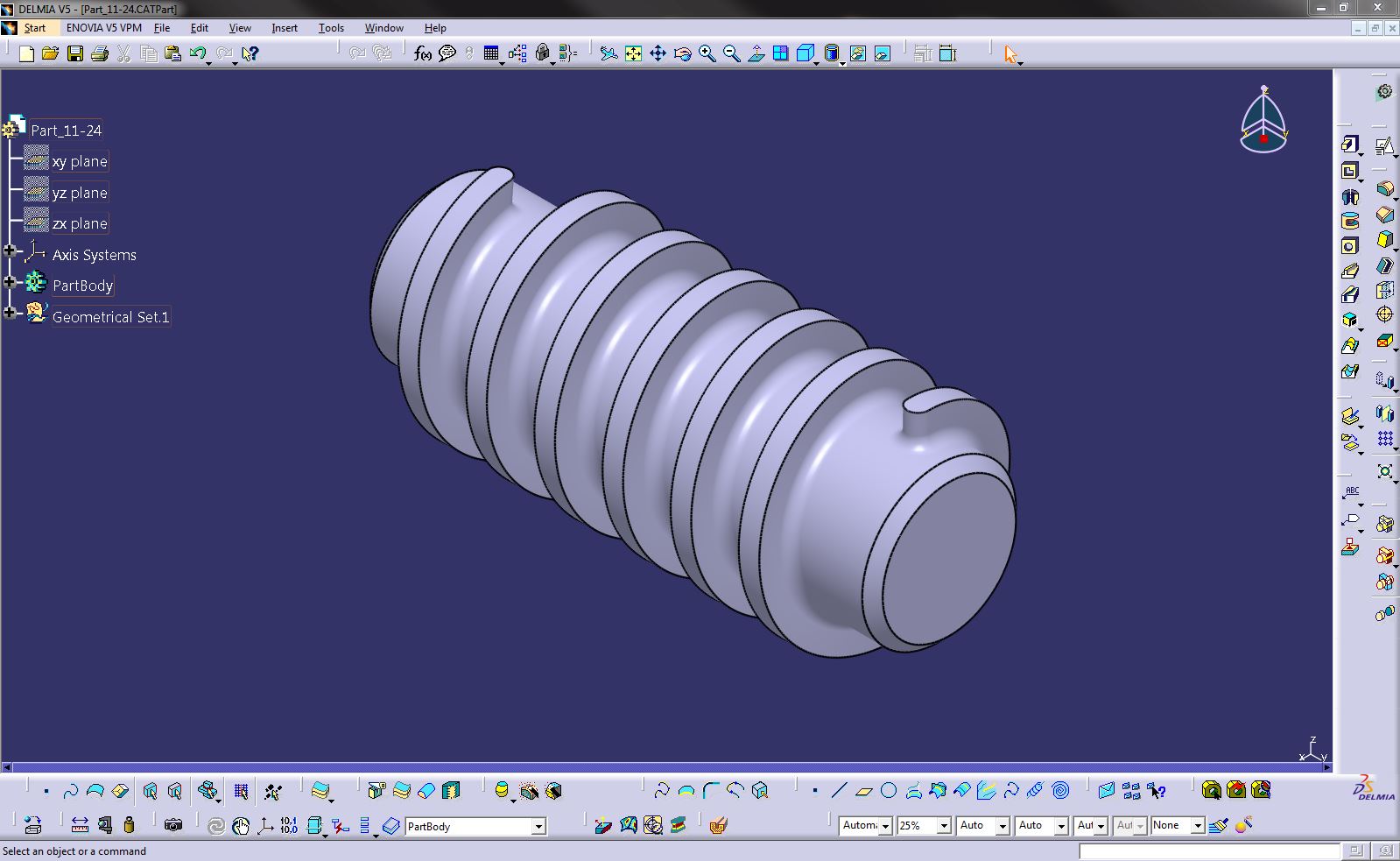Select the zx plane in the tree
Viewport: 1400px width, 861px height.
click(x=80, y=223)
